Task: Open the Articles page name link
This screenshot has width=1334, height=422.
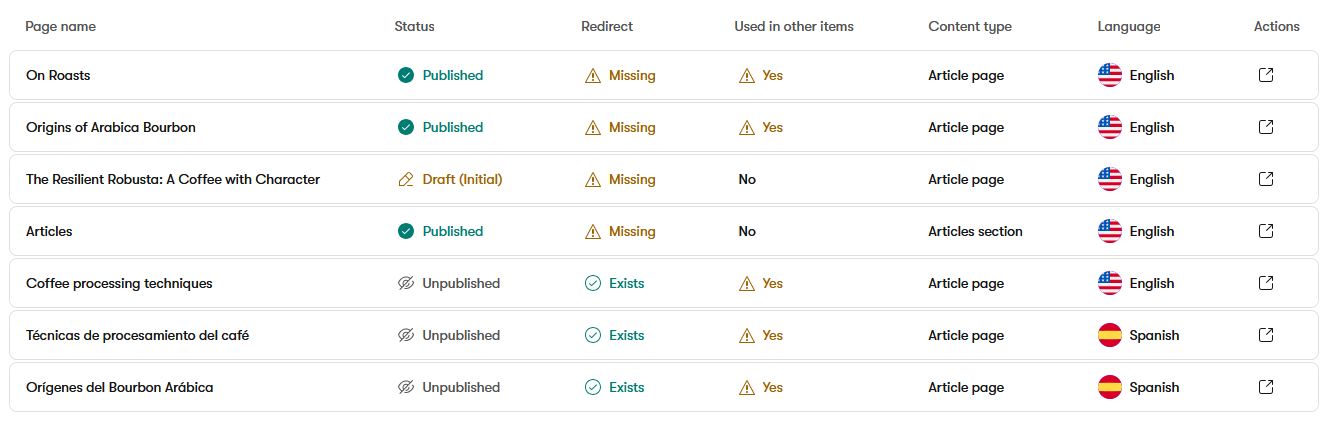Action: pyautogui.click(x=49, y=231)
